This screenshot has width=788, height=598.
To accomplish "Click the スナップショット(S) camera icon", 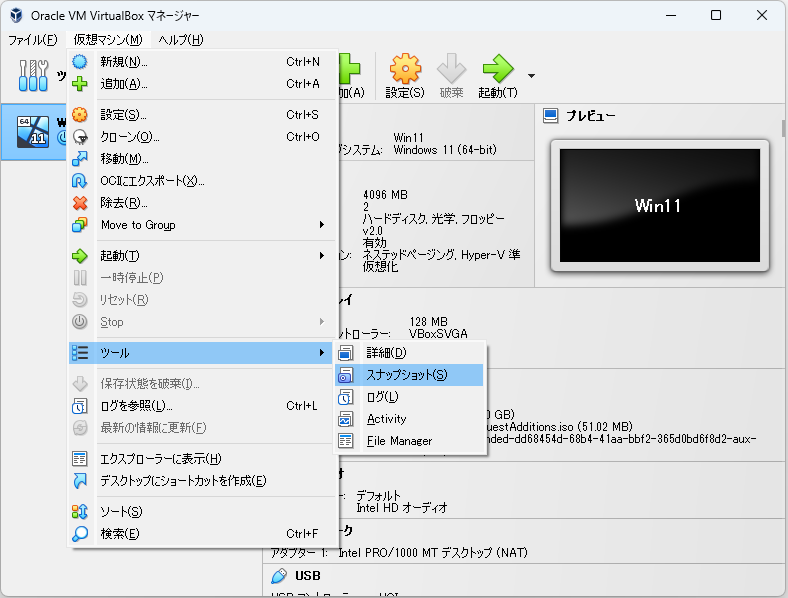I will (345, 375).
